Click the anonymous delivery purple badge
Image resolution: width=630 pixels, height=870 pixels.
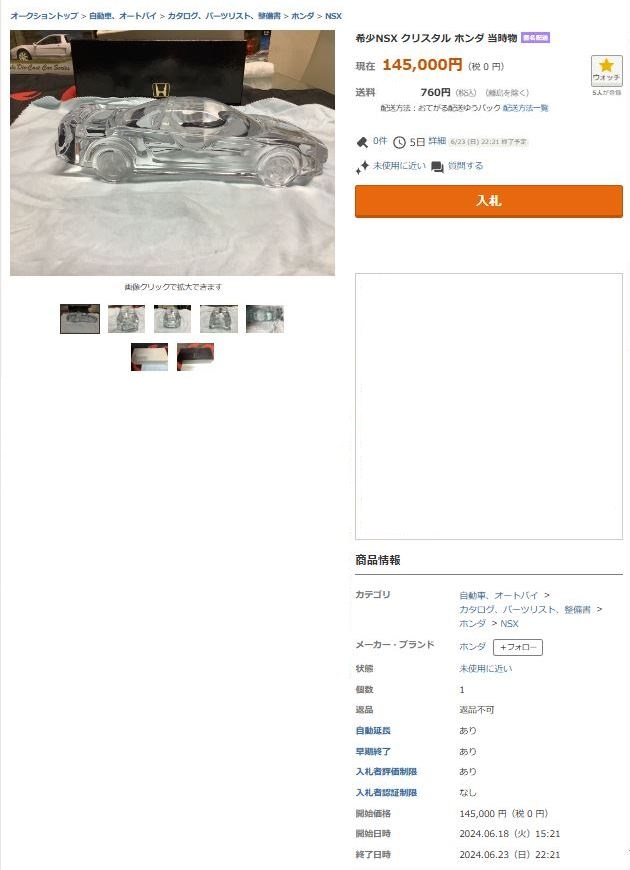(535, 38)
